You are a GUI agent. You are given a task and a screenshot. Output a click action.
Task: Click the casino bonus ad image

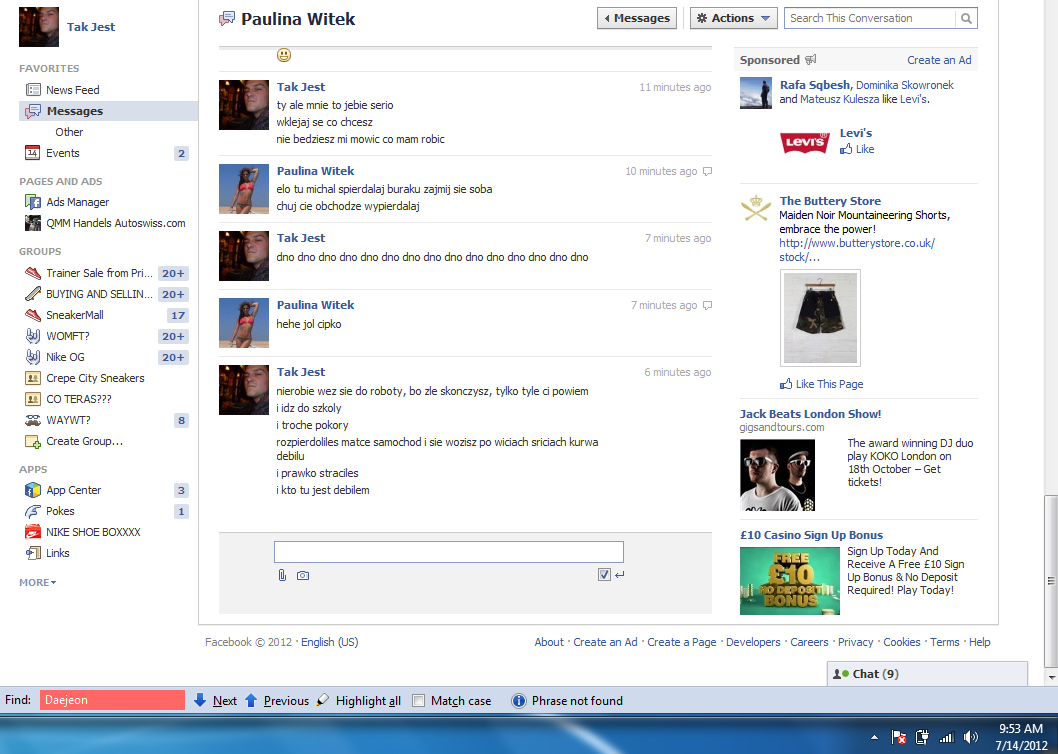point(789,581)
